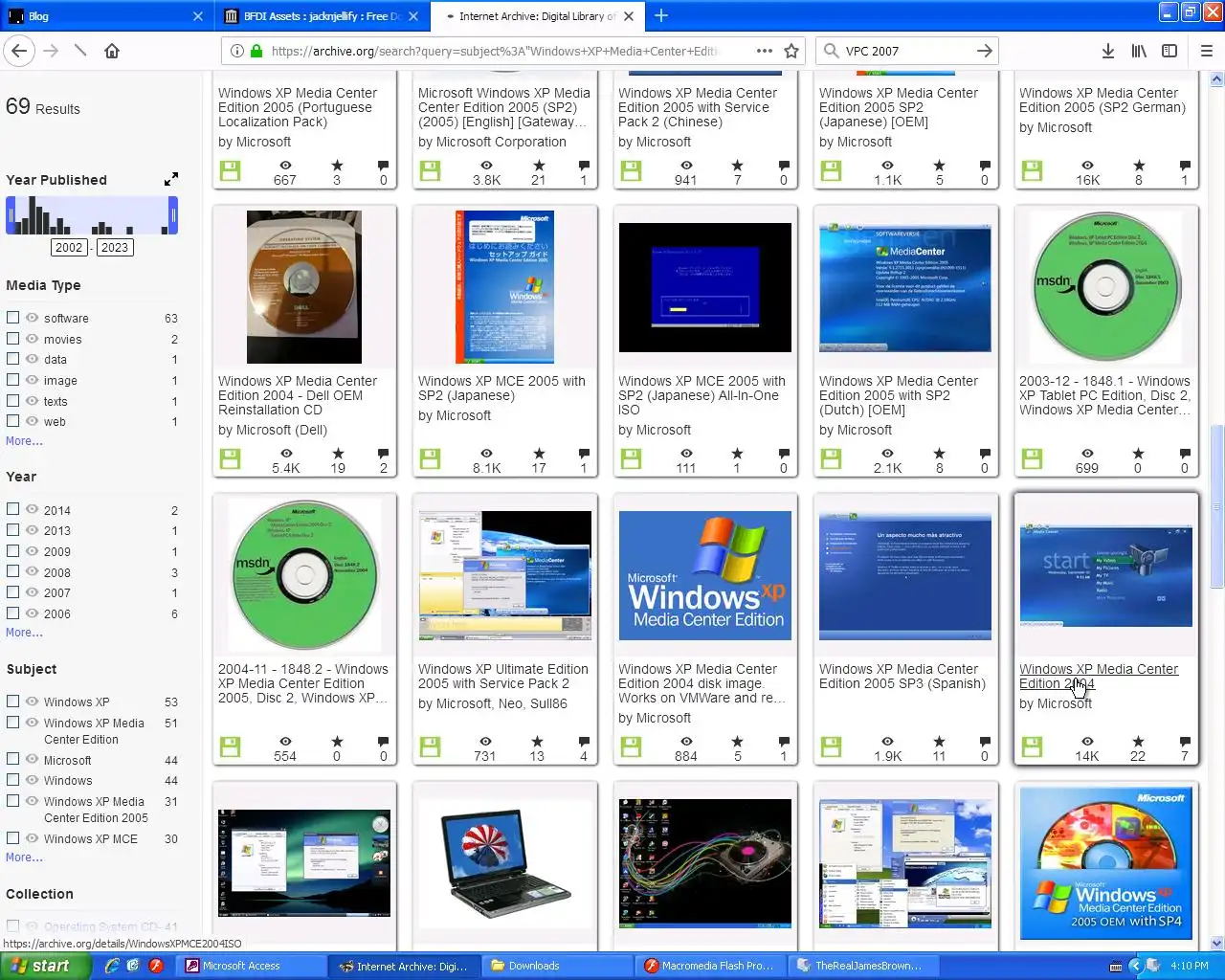Bookmark this page with the star icon
1225x980 pixels.
pyautogui.click(x=791, y=51)
